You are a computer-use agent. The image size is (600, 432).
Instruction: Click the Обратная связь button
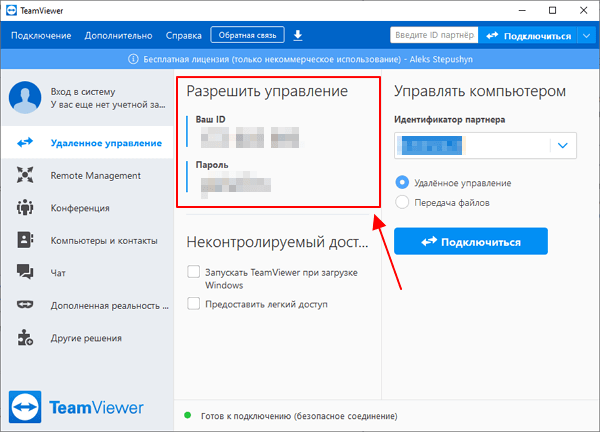coord(247,35)
